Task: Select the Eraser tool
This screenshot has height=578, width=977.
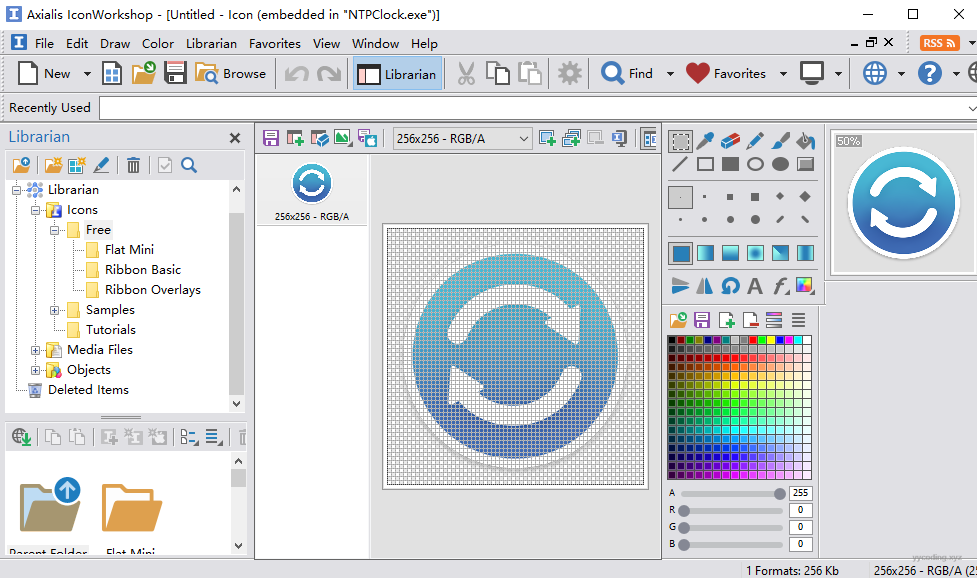Action: click(x=730, y=141)
